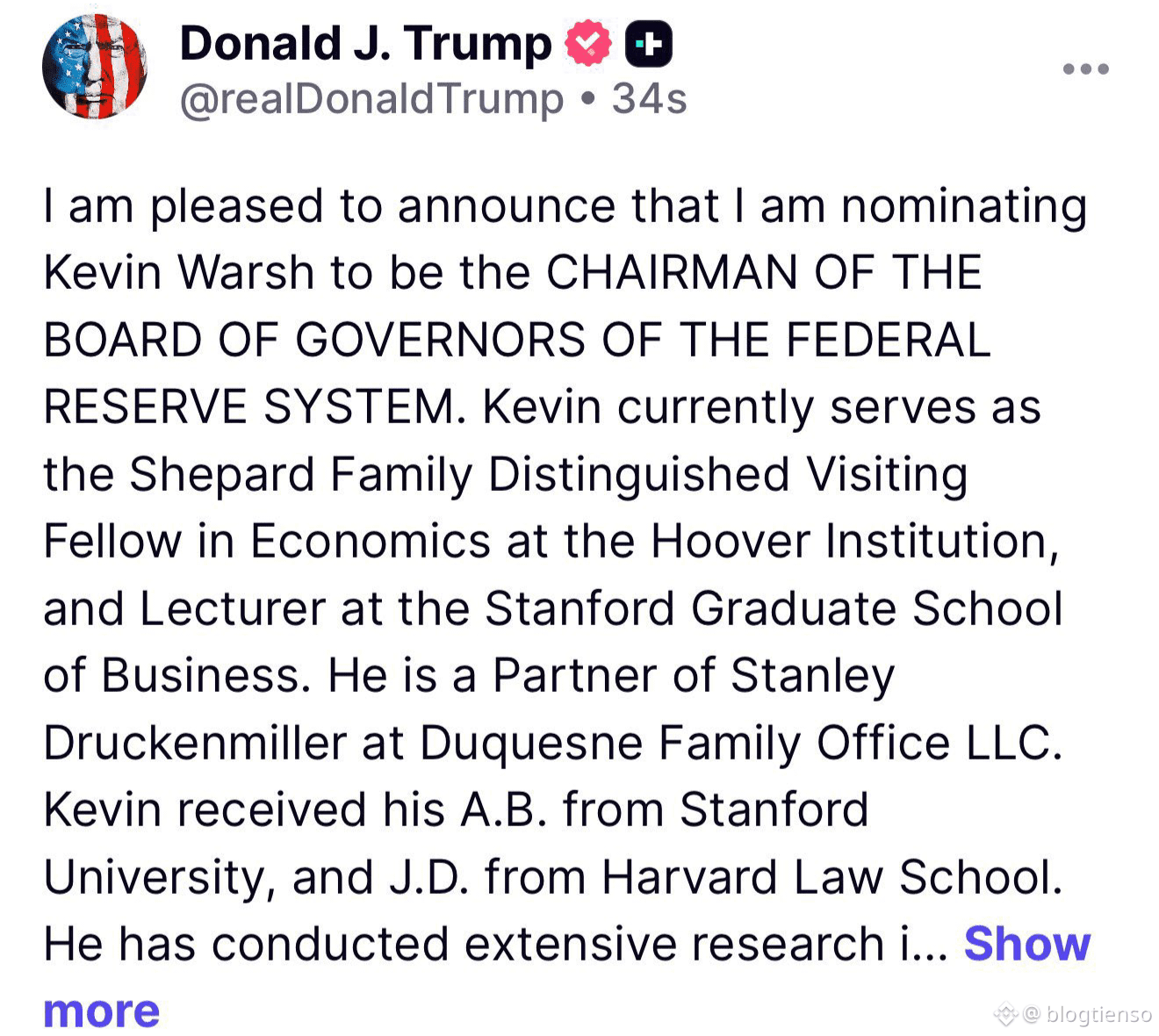The image size is (1159, 1036).
Task: Click the words Hoover Institution
Action: coord(853,541)
